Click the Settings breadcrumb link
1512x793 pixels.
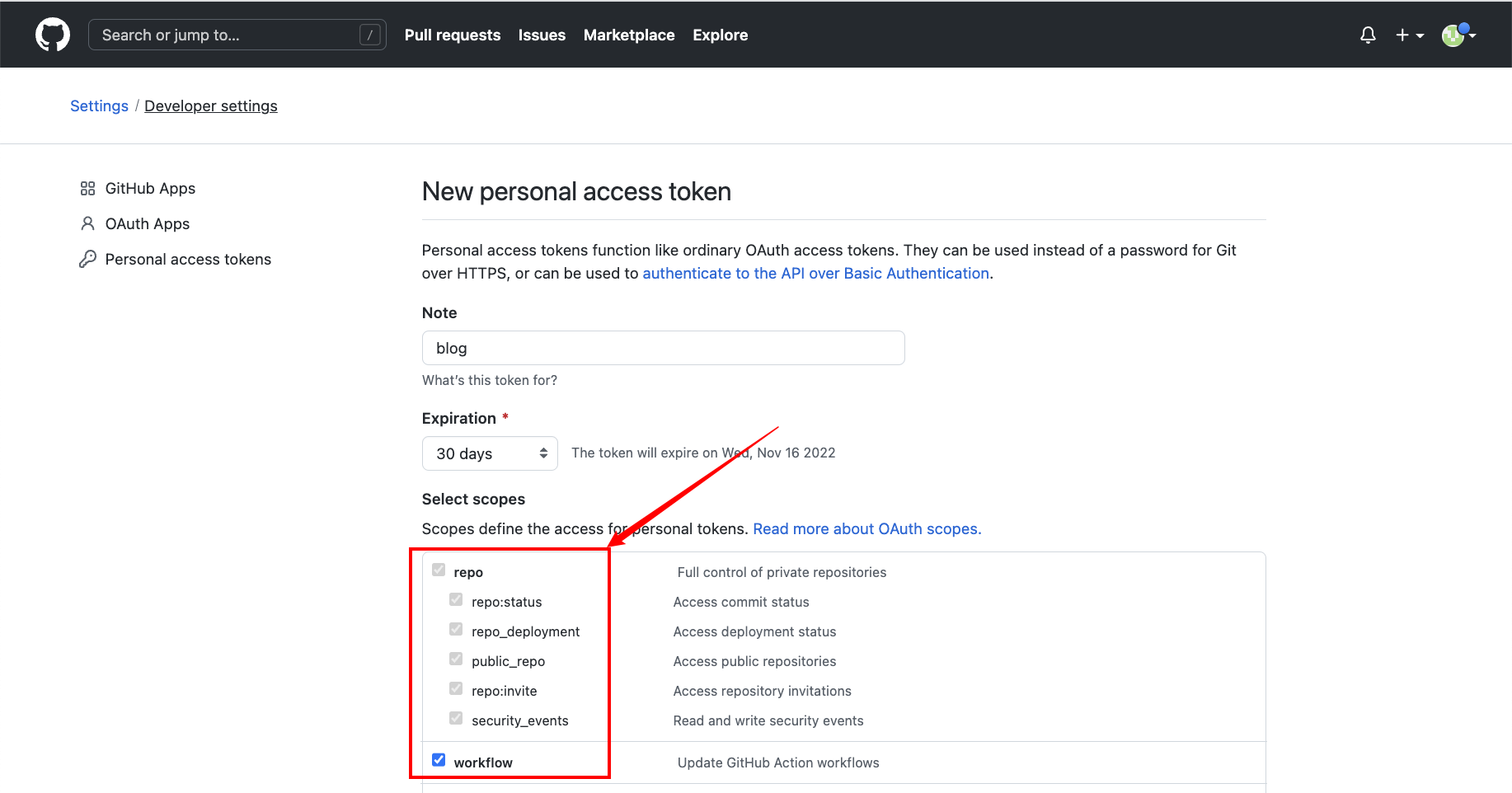[x=99, y=106]
